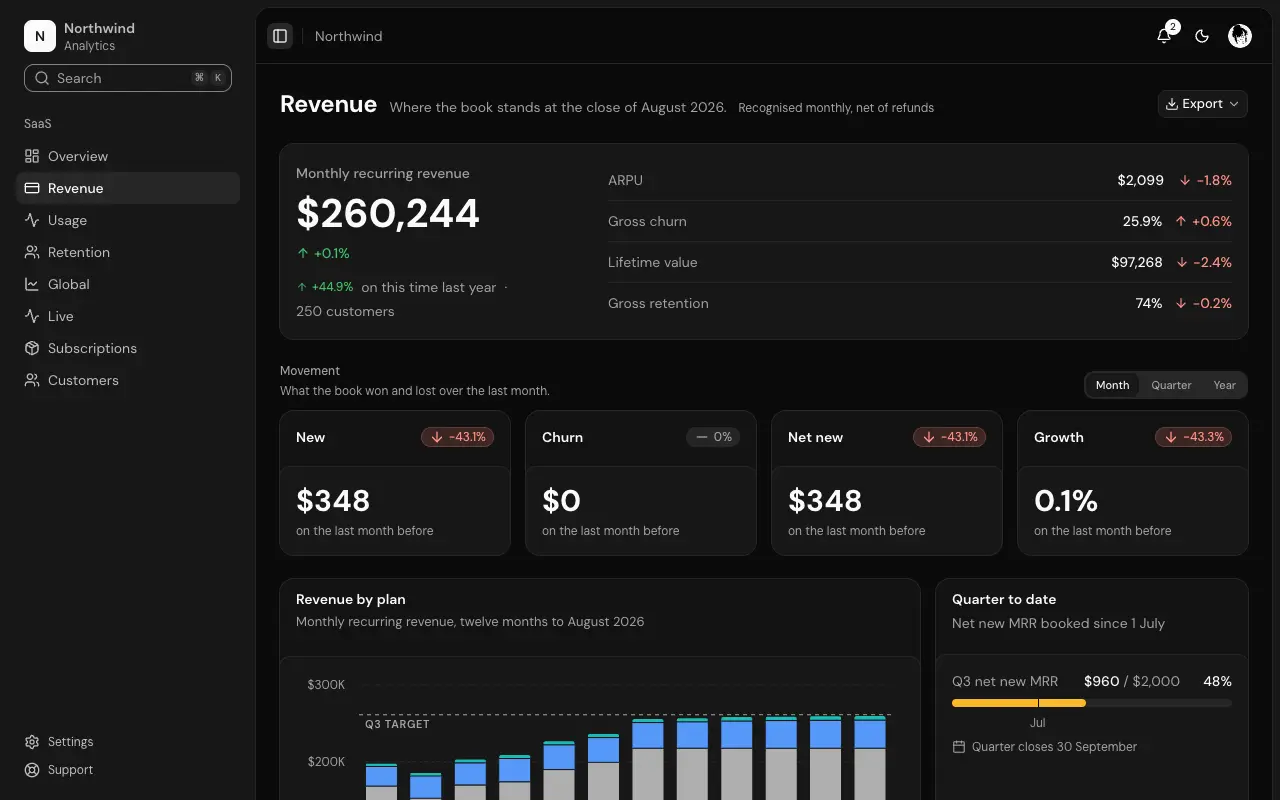
Task: Select the Month period toggle
Action: coord(1112,385)
